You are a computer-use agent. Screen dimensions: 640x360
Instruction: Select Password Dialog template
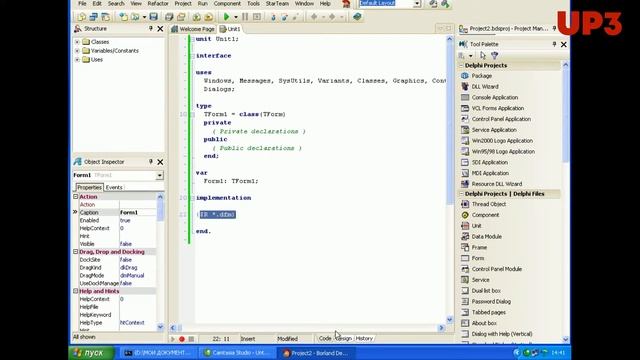(491, 302)
